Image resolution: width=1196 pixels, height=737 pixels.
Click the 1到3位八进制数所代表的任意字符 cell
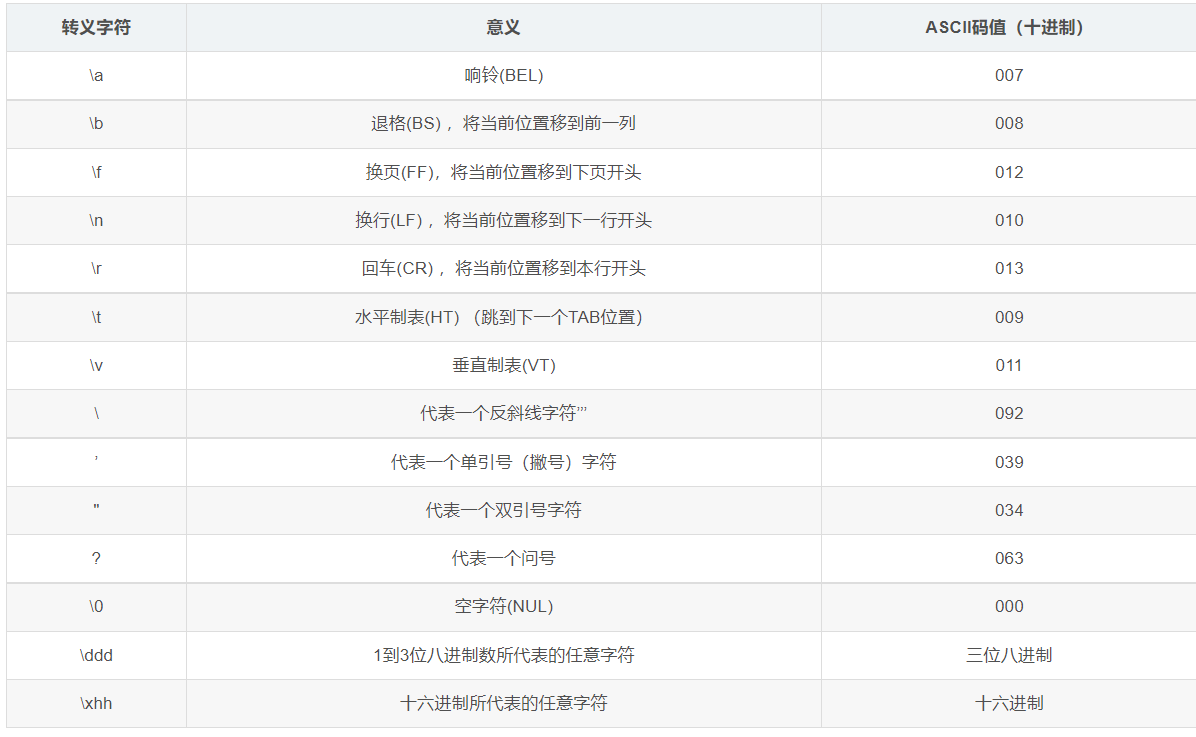[503, 655]
